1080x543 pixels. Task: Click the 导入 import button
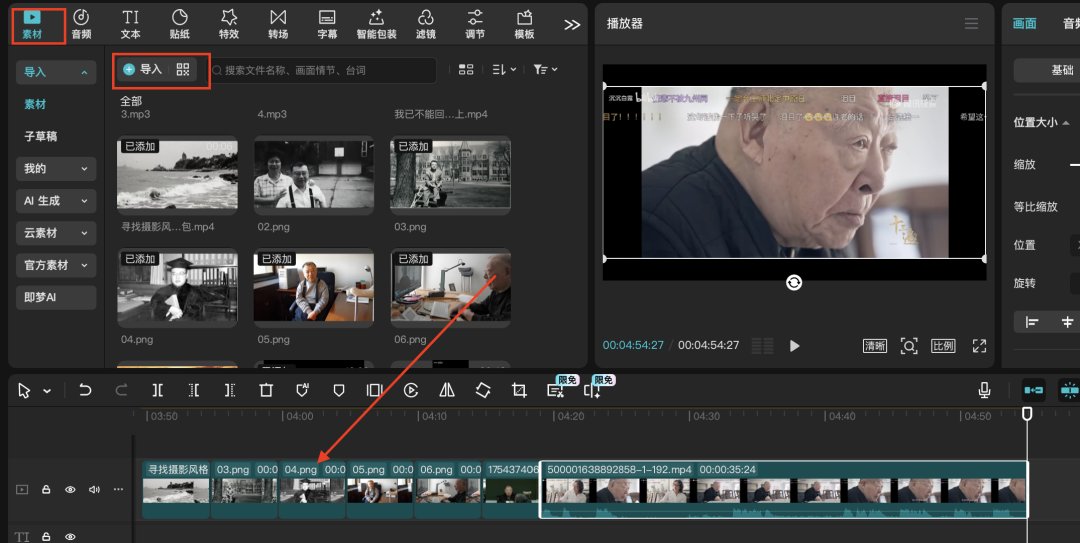tap(142, 69)
